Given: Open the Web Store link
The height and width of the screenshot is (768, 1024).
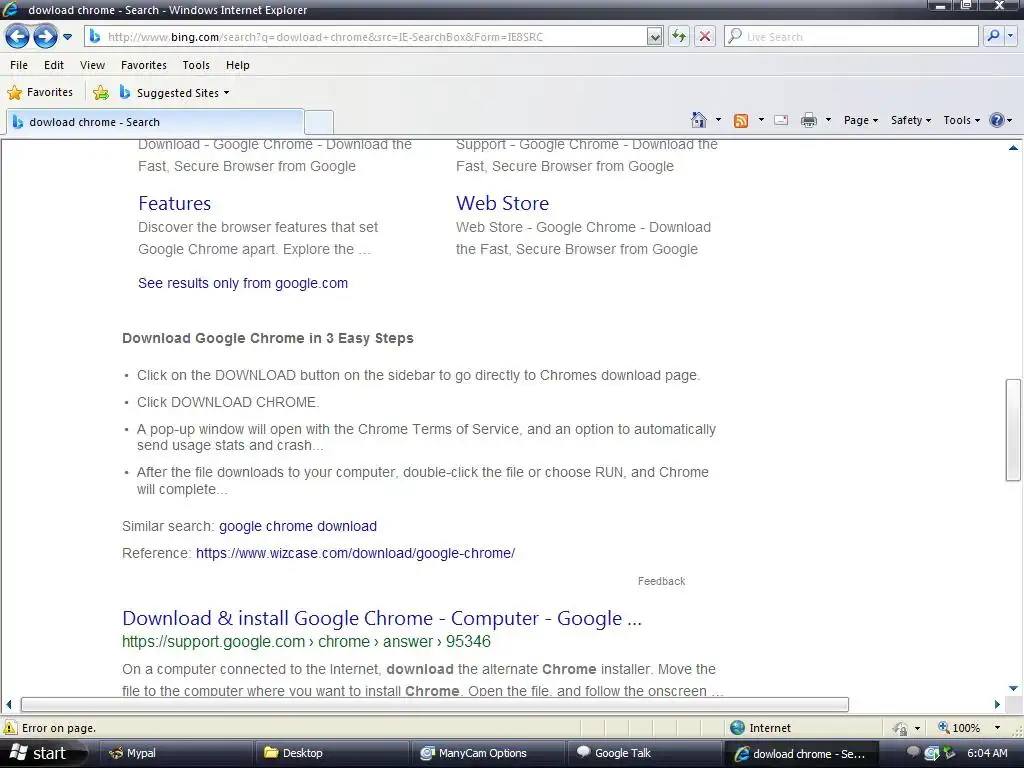Looking at the screenshot, I should [x=502, y=203].
